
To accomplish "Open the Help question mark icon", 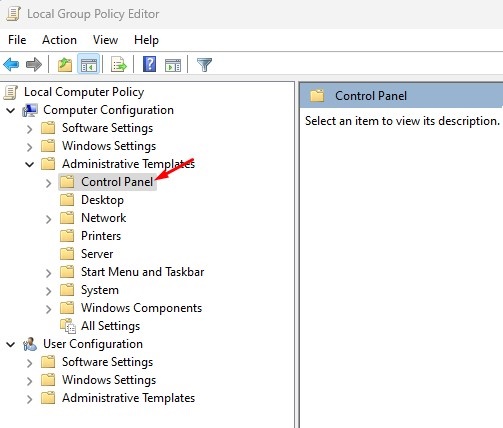I will click(x=150, y=64).
